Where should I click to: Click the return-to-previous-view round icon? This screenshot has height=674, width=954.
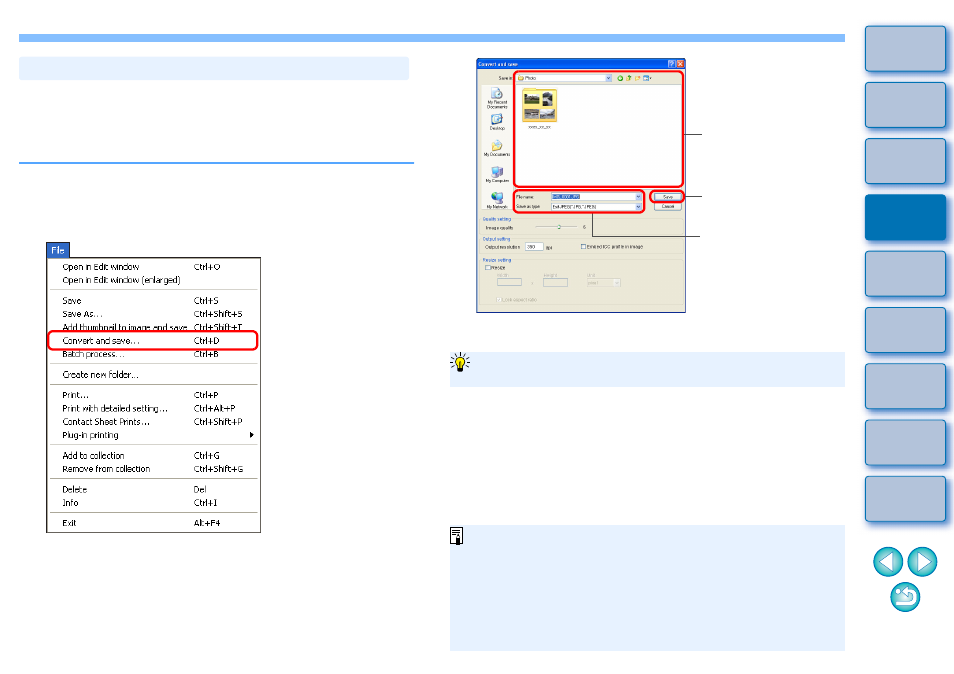coord(905,597)
